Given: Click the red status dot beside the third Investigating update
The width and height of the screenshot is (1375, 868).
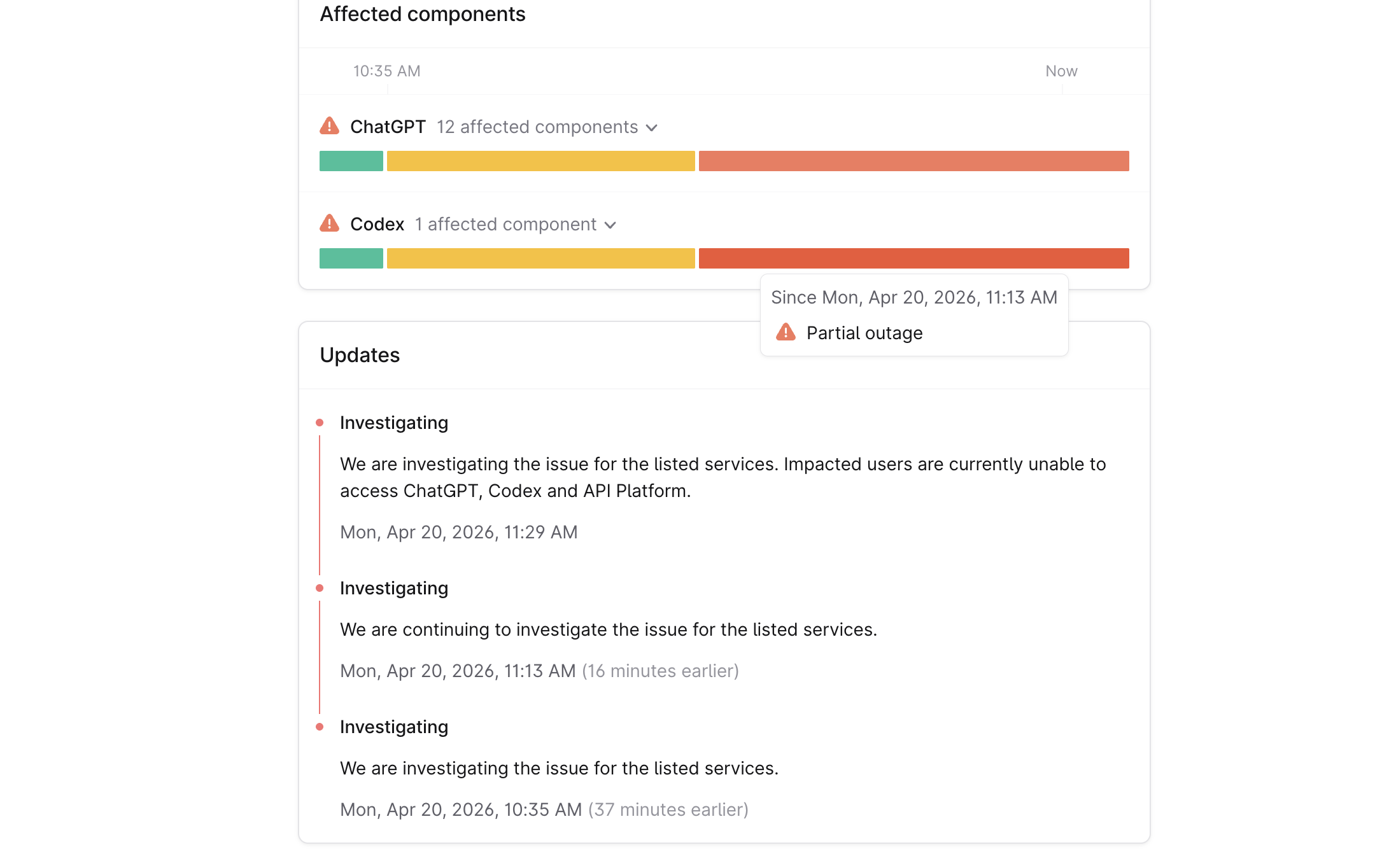Looking at the screenshot, I should pos(320,725).
